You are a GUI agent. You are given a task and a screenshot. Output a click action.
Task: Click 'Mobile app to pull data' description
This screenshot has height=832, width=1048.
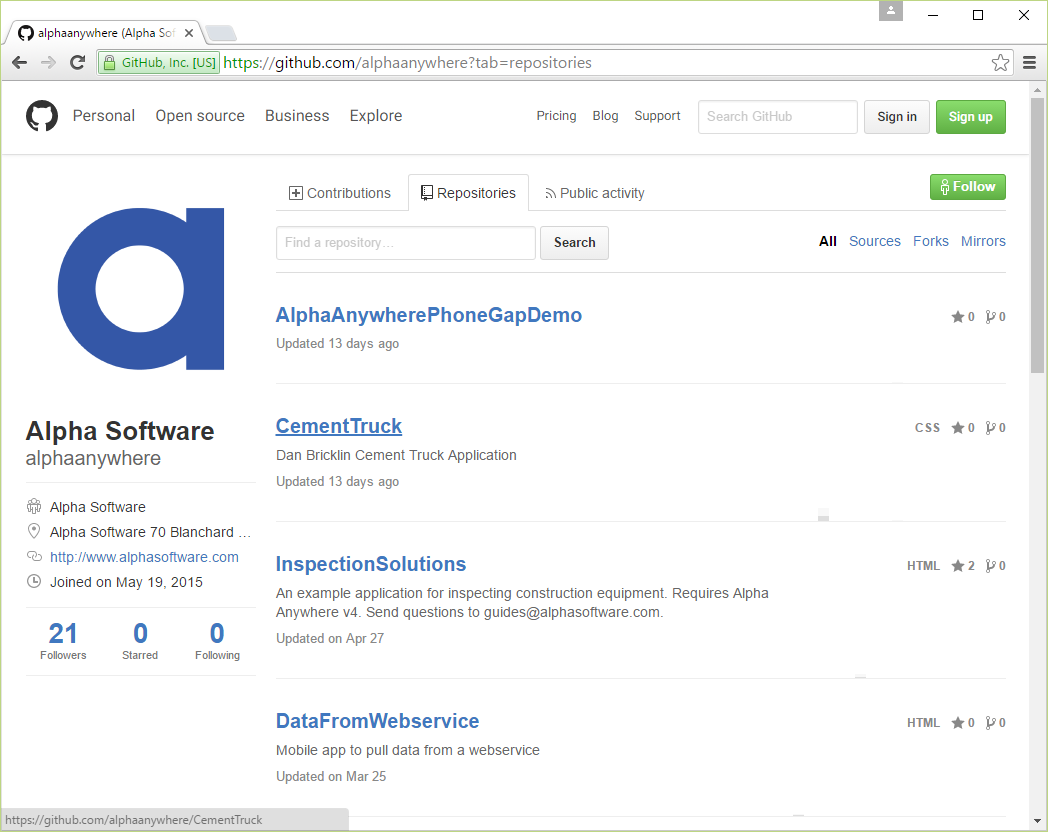[x=408, y=750]
